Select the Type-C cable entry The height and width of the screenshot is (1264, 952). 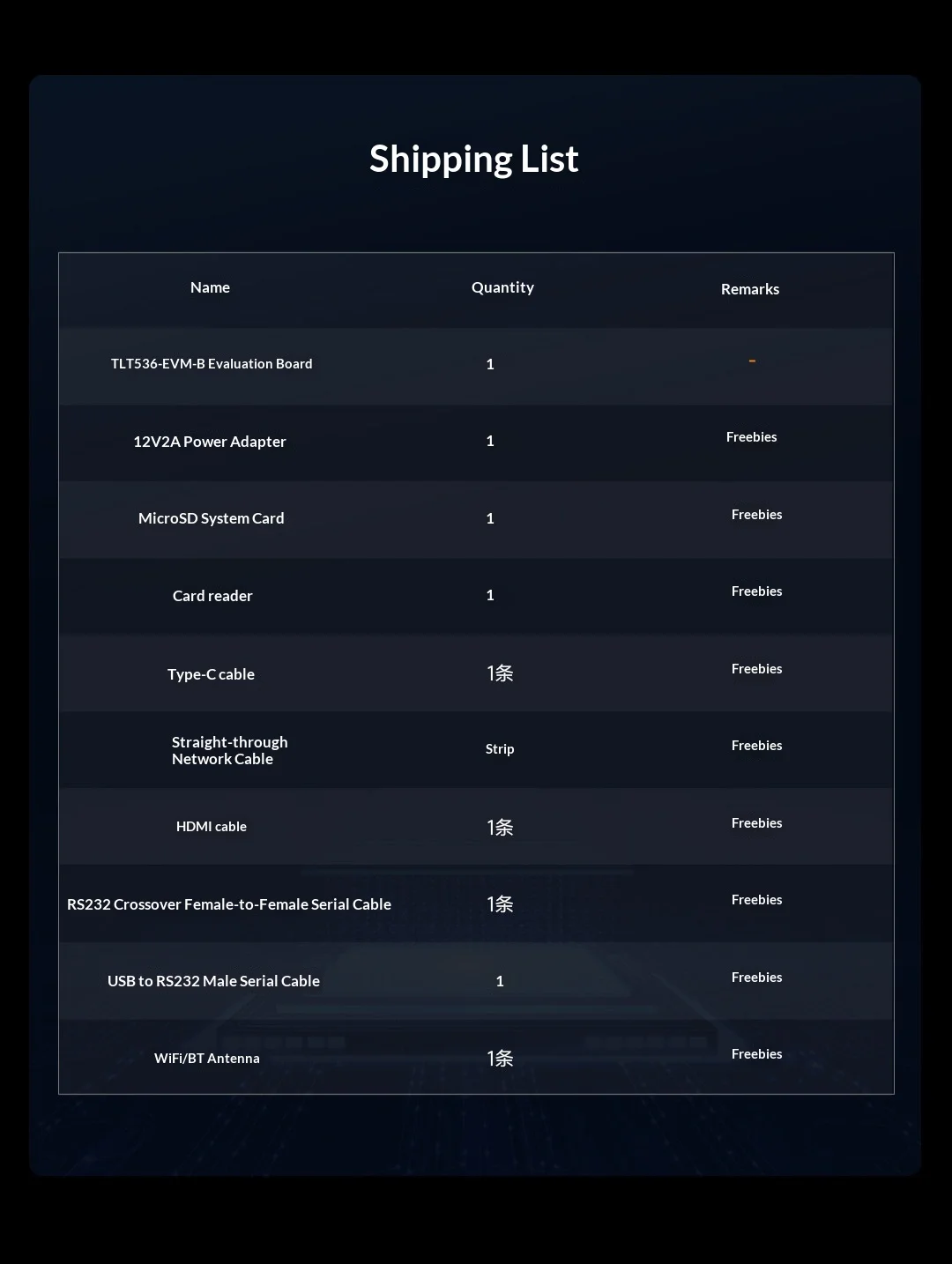(212, 674)
